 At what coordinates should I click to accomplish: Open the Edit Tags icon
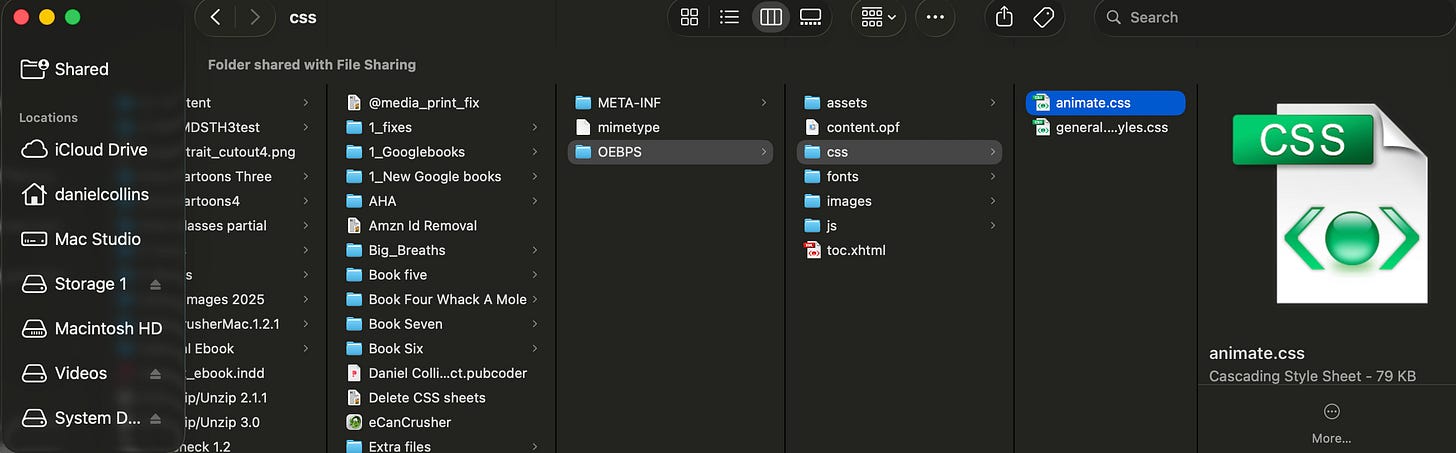[1044, 17]
